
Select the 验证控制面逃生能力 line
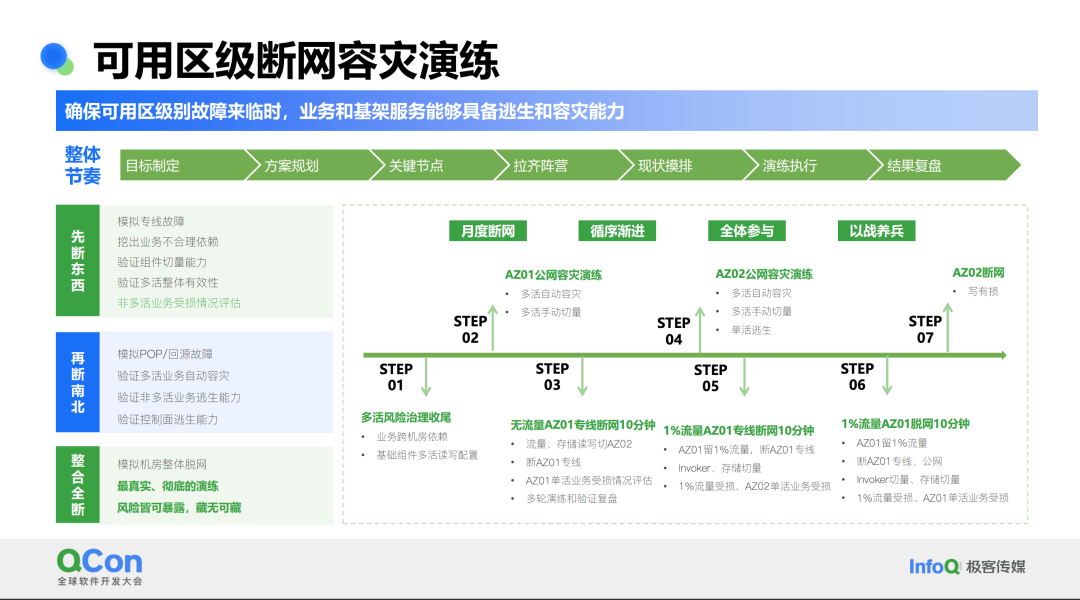click(x=167, y=420)
